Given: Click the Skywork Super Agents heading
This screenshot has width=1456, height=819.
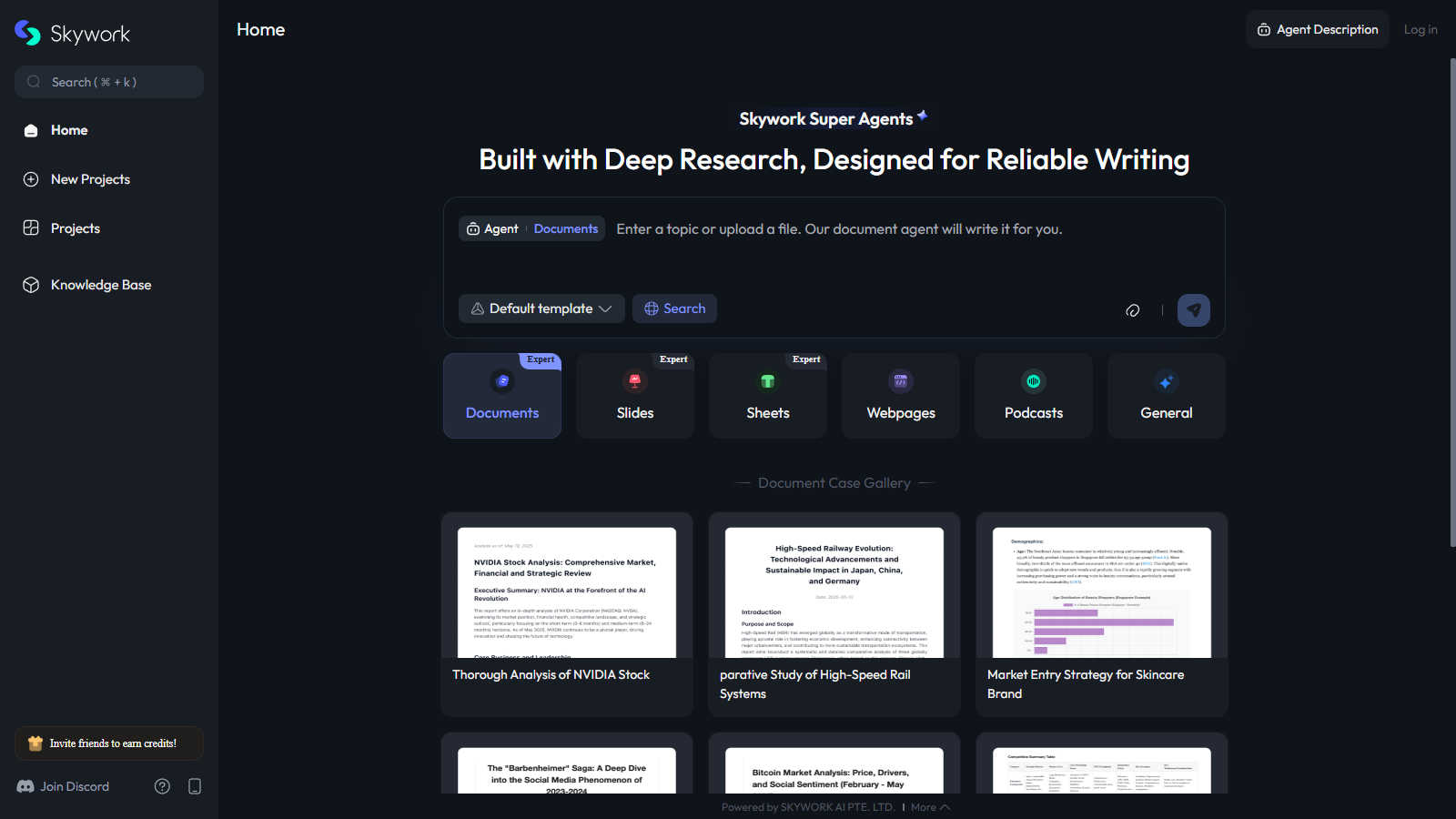Looking at the screenshot, I should pos(826,119).
